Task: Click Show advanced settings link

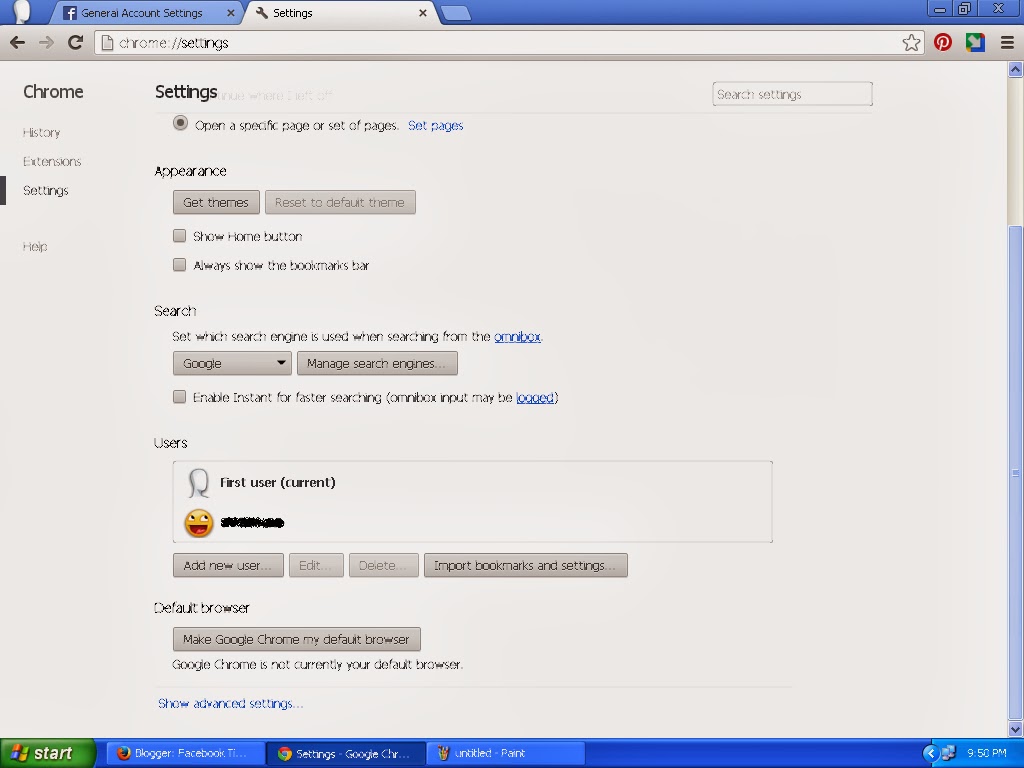Action: [231, 703]
